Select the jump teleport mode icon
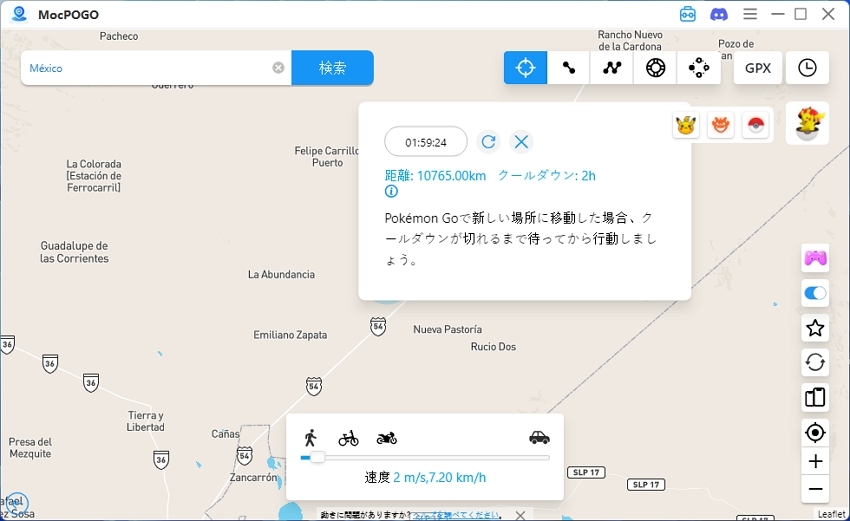 tap(699, 68)
